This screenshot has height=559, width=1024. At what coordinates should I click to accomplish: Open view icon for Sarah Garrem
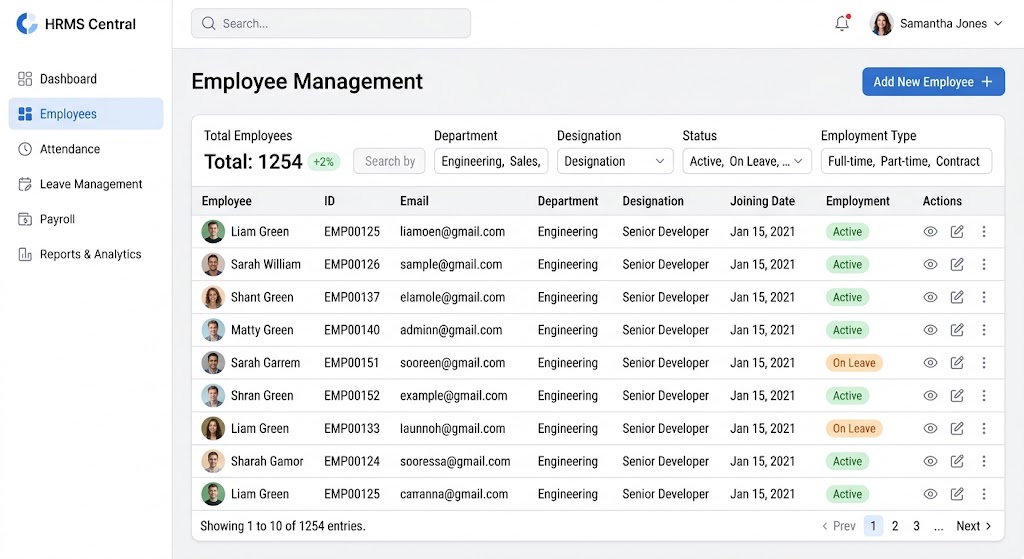coord(930,362)
